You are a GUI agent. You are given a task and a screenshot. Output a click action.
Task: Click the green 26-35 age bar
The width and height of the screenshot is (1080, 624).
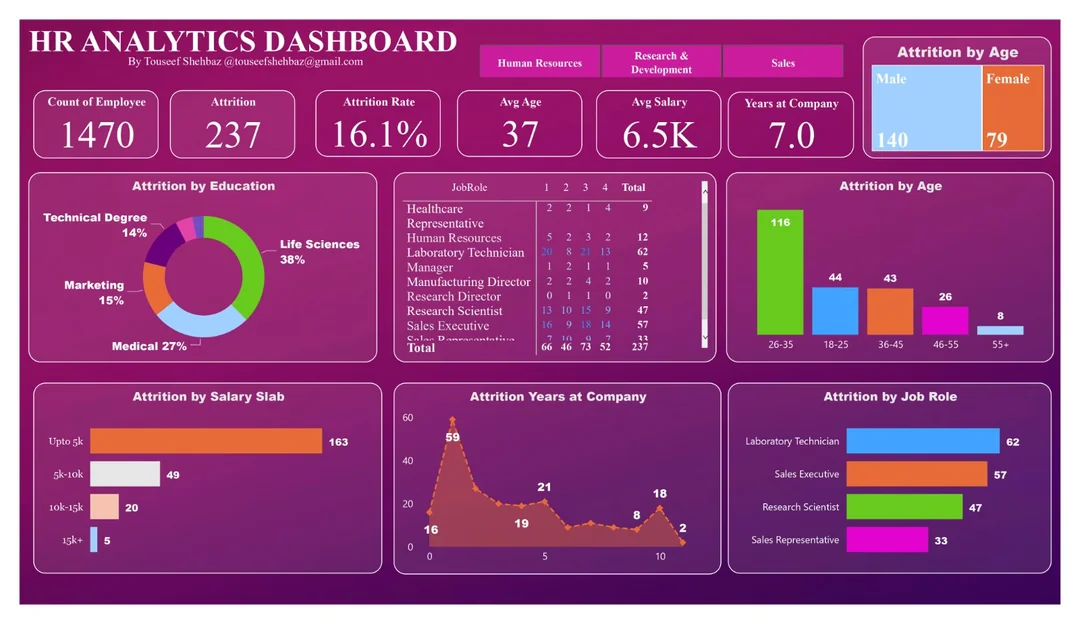[780, 271]
